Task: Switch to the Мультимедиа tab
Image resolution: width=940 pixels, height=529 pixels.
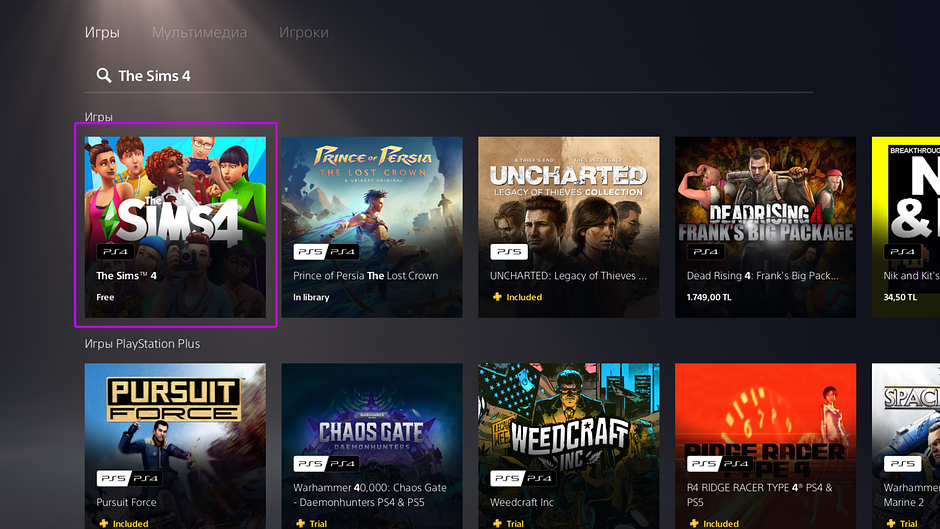Action: pos(199,32)
